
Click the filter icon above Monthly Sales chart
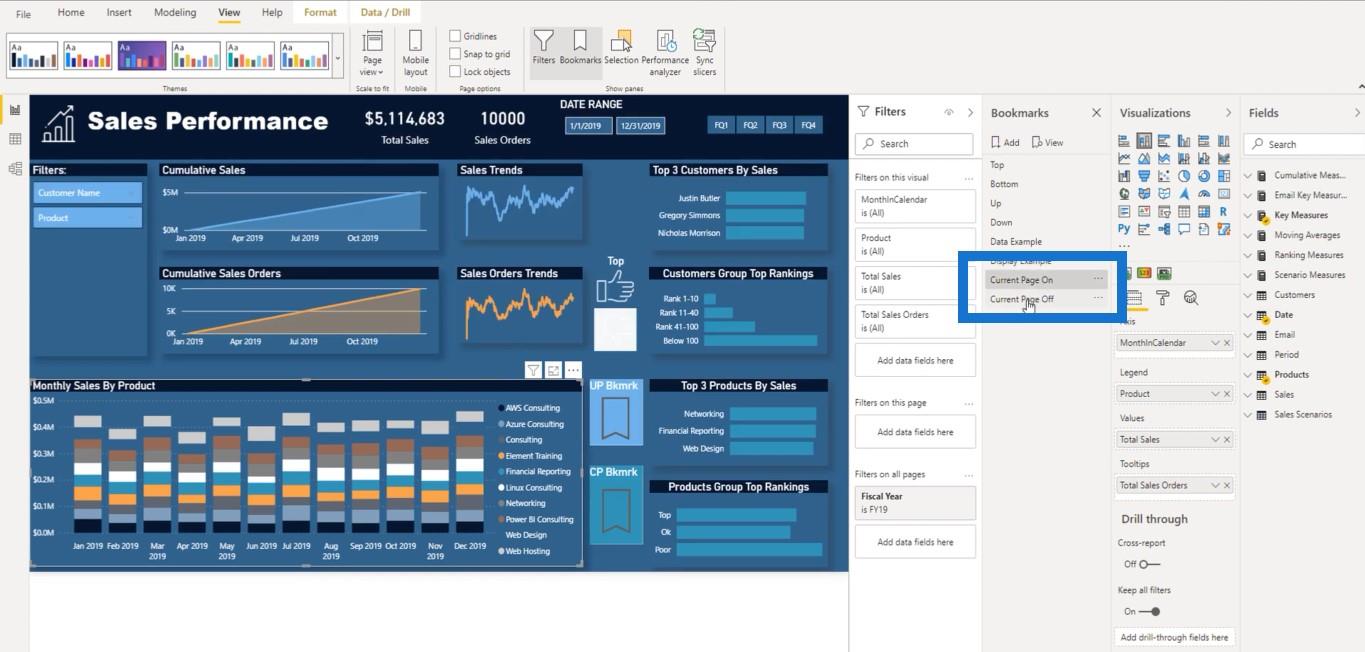click(534, 370)
